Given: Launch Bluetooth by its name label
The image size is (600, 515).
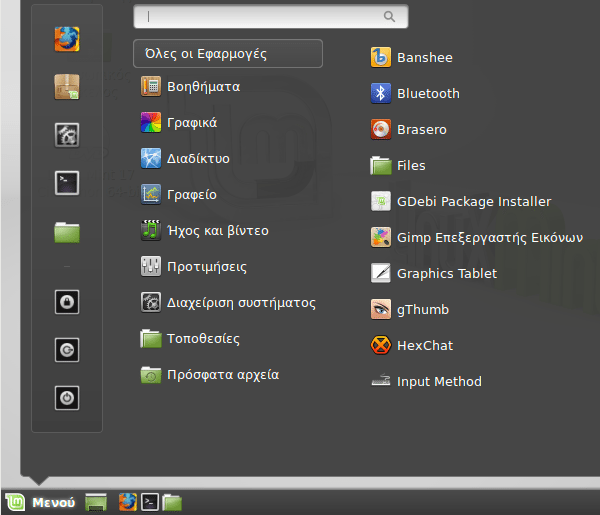Looking at the screenshot, I should click(x=428, y=93).
